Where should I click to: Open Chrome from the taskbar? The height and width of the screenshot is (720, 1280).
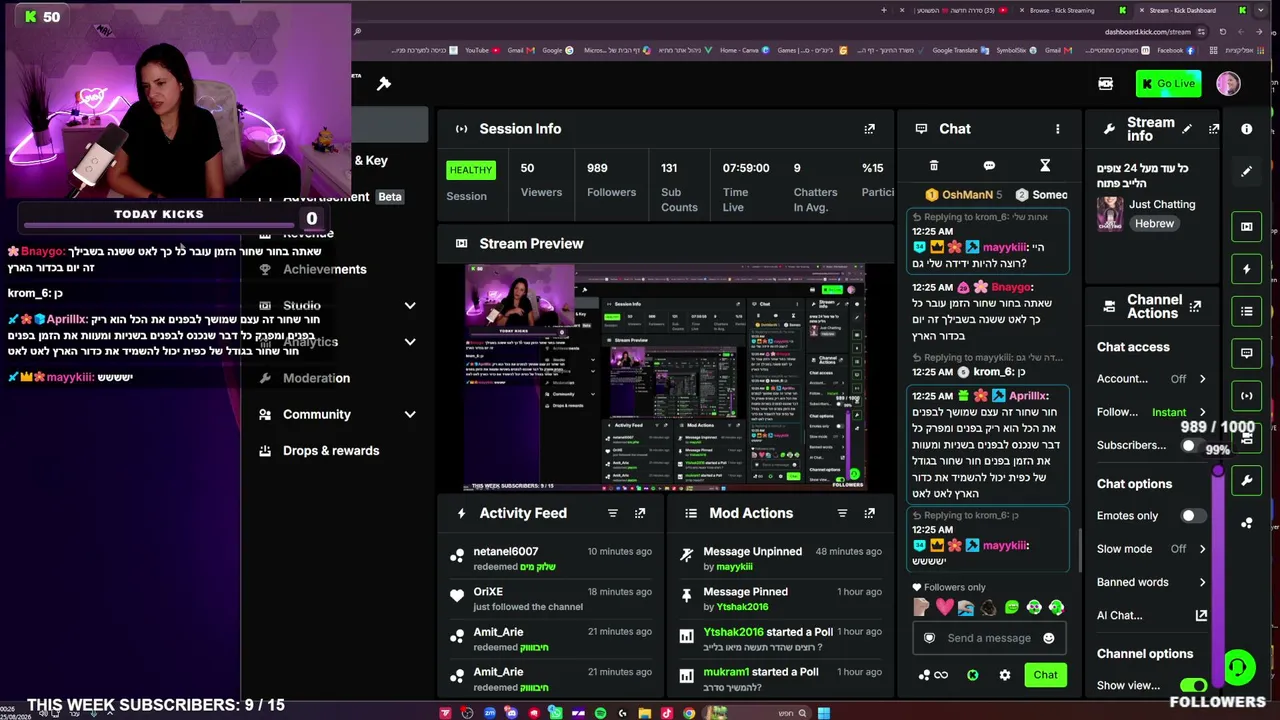click(689, 713)
